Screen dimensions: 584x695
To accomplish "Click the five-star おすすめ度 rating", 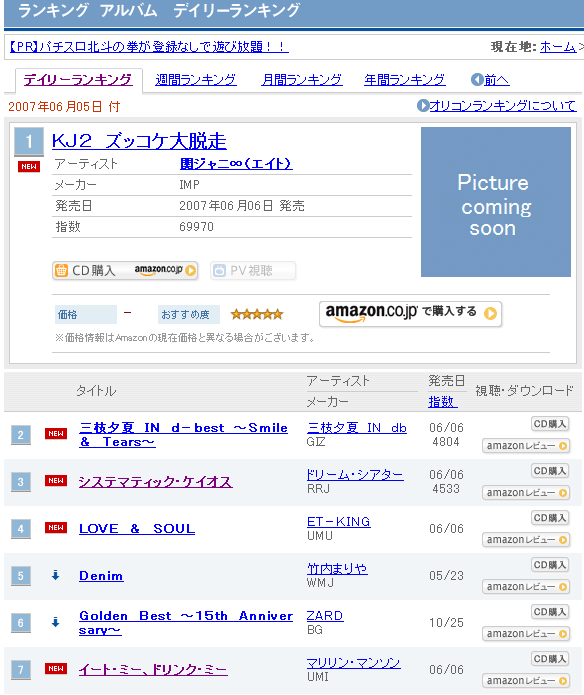I will point(257,314).
